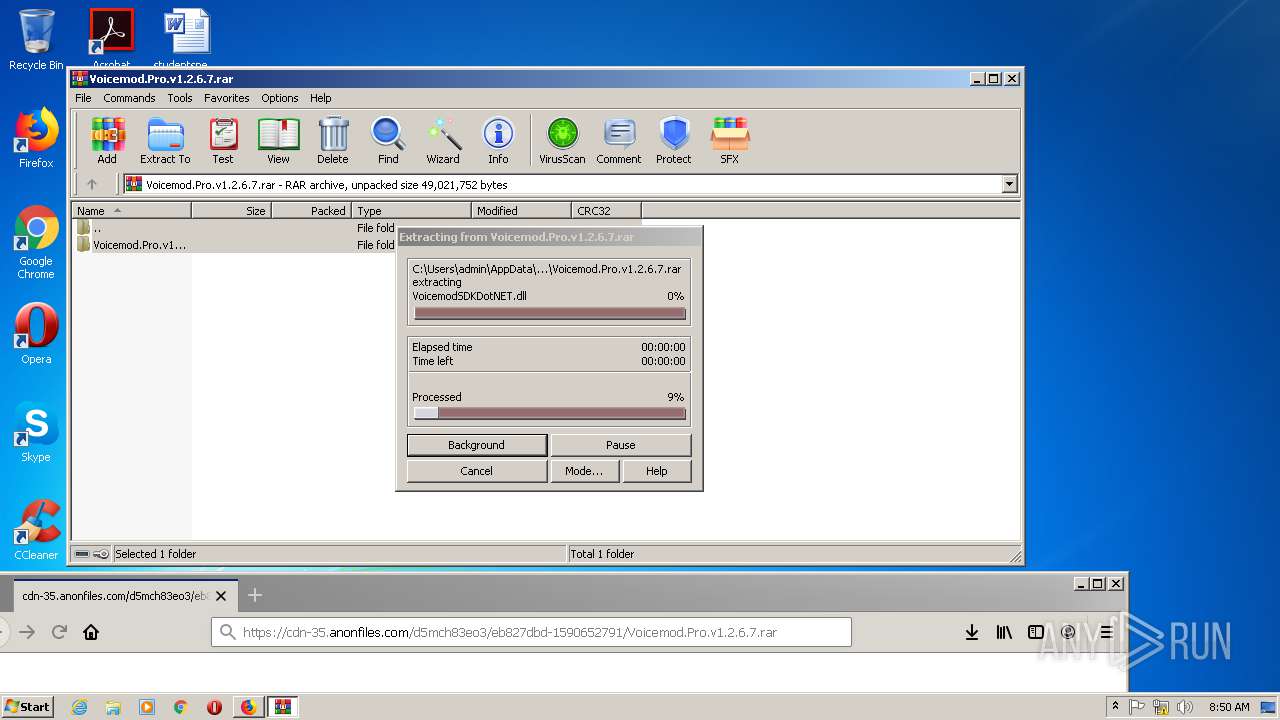Click volume icon in system tray
This screenshot has width=1280, height=720.
pyautogui.click(x=1185, y=707)
